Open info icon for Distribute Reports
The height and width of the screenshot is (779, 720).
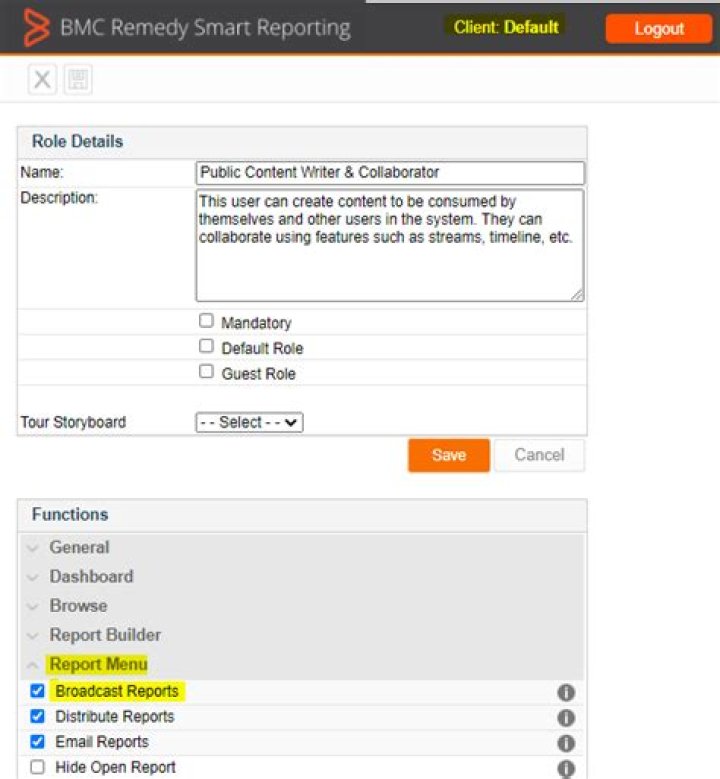pos(566,717)
